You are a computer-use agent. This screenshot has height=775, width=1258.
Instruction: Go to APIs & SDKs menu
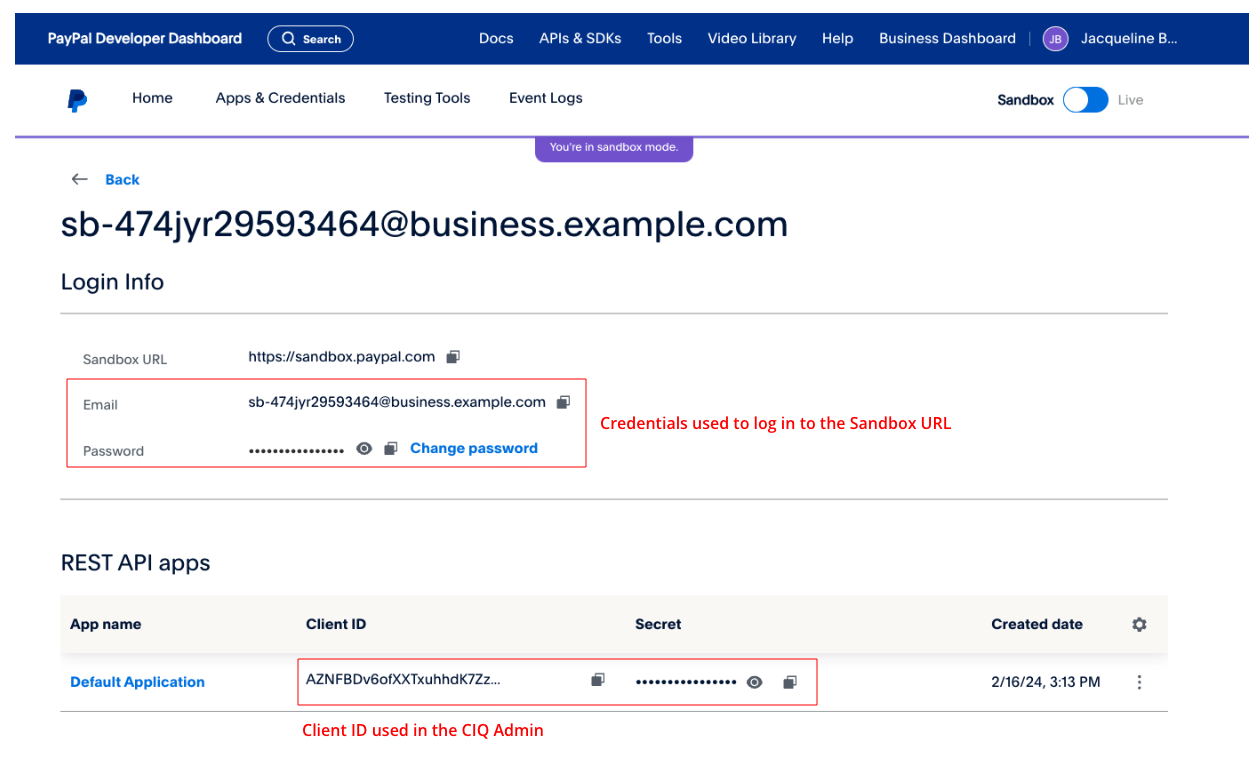pos(580,39)
